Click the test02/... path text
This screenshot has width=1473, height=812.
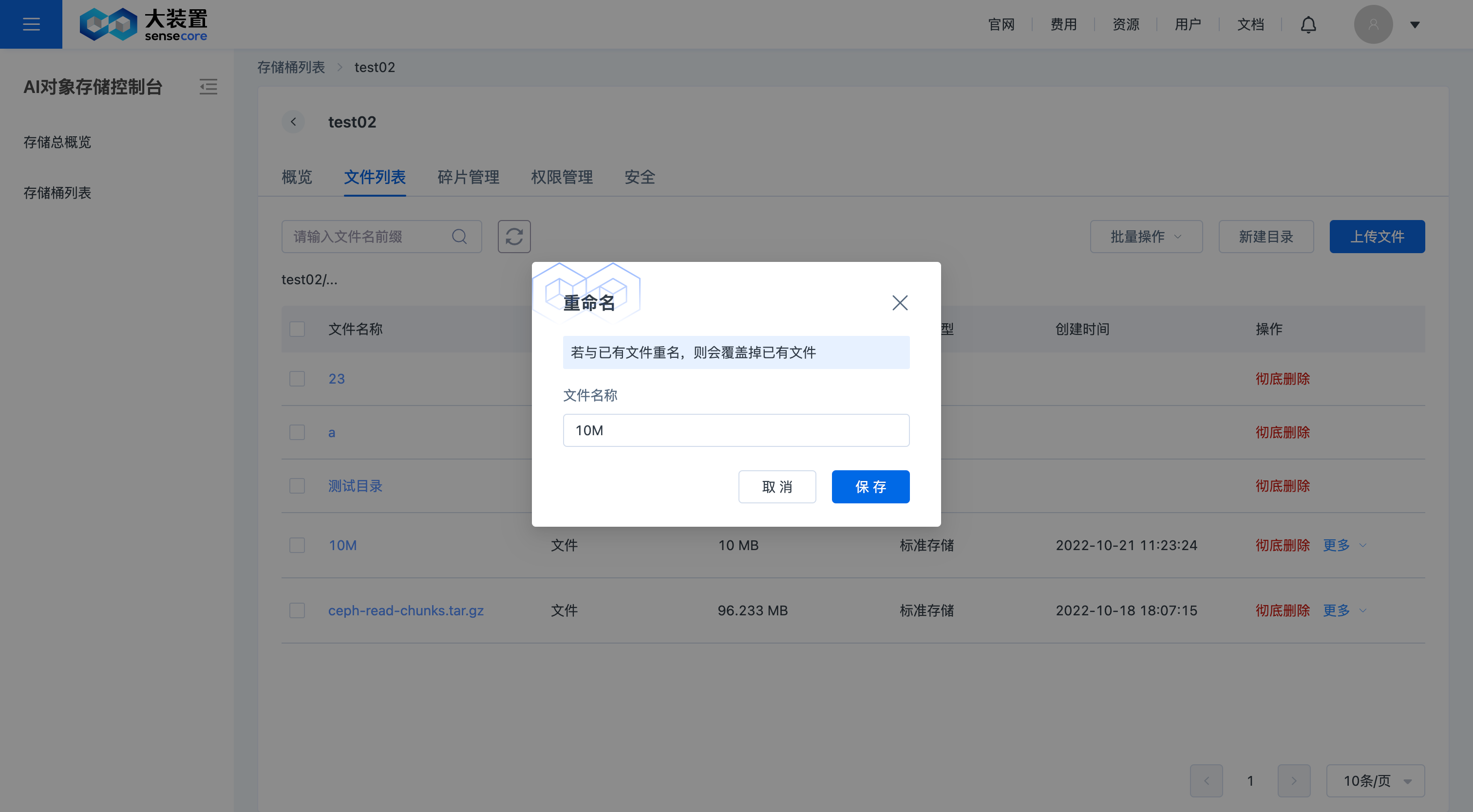309,279
